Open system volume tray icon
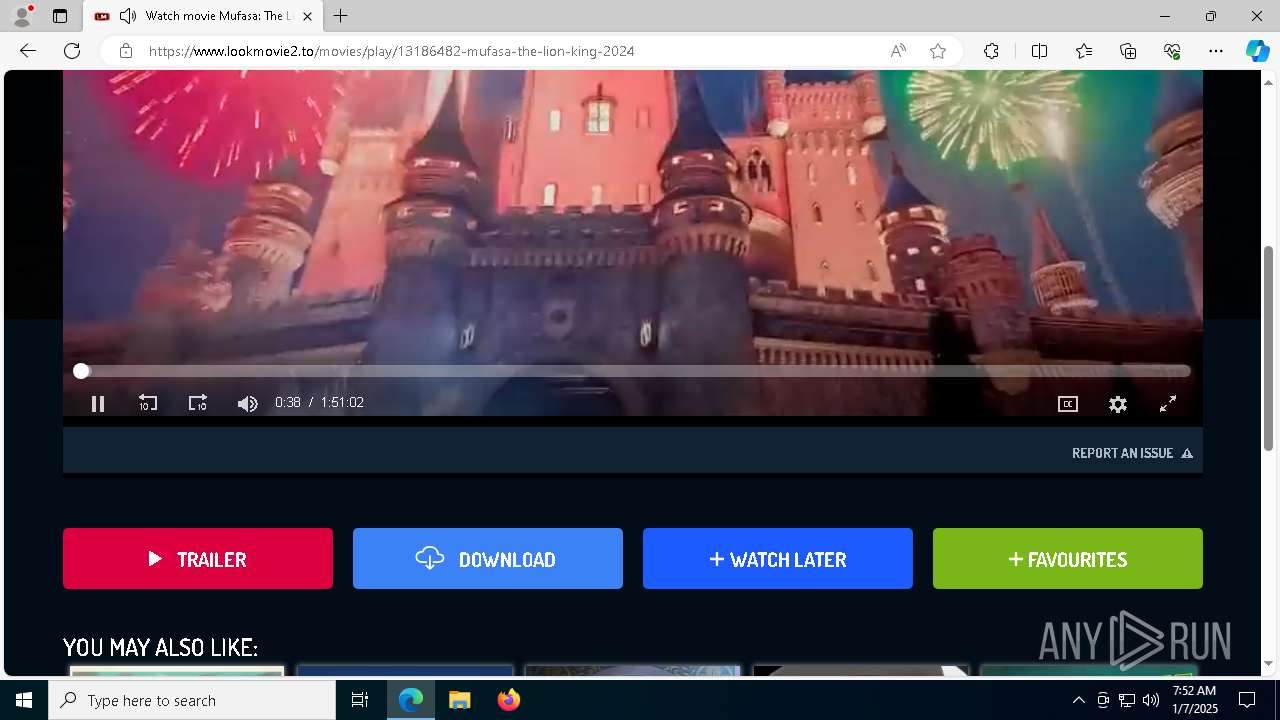 click(x=1151, y=700)
